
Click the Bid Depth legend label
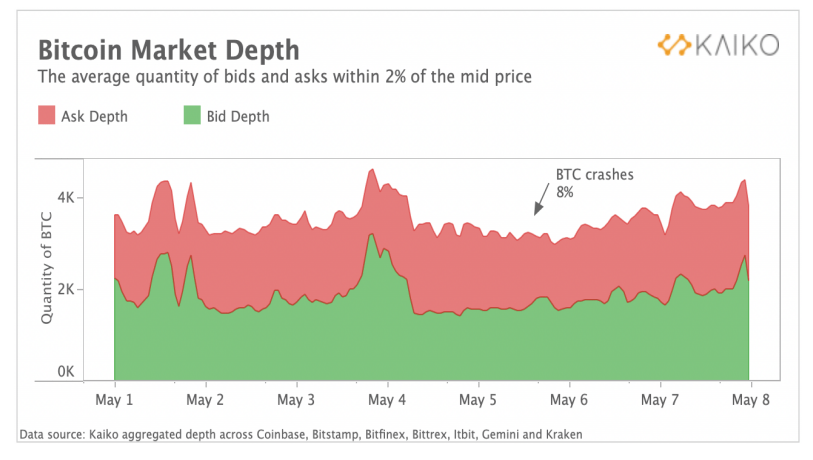tap(238, 116)
